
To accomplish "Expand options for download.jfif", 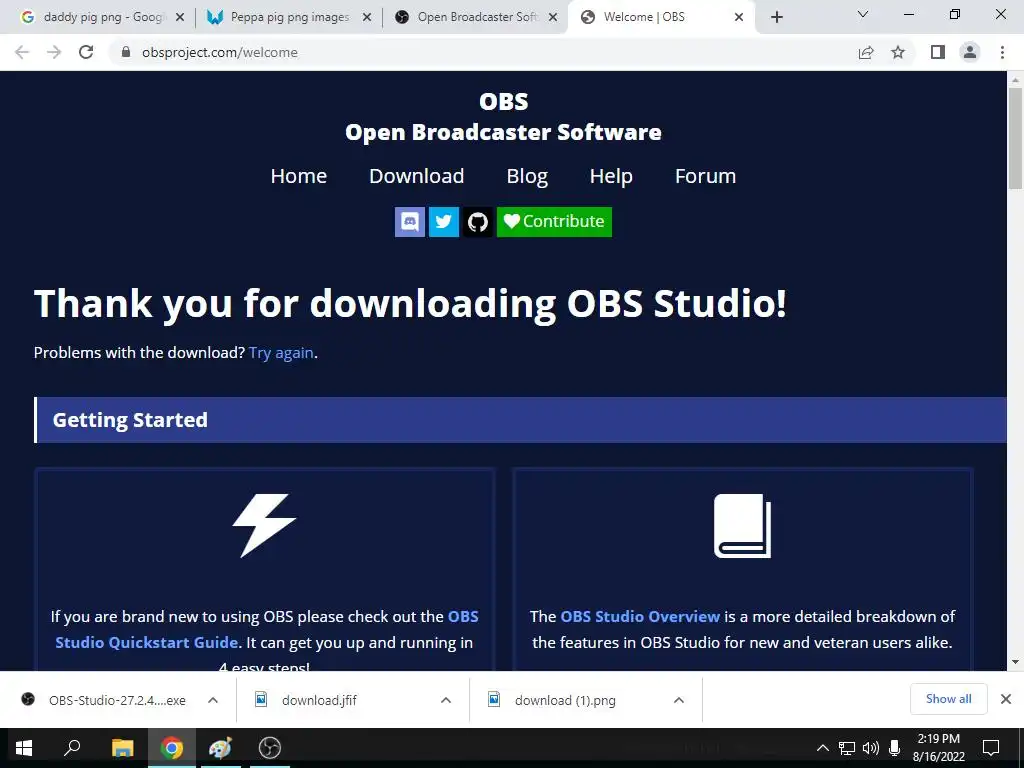I will tap(446, 700).
